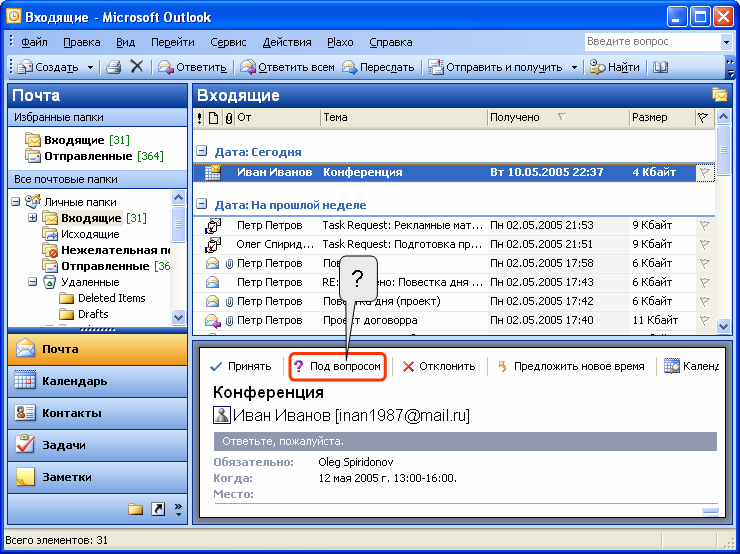Switch to Почта navigation pane
The width and height of the screenshot is (740, 554).
coord(97,349)
